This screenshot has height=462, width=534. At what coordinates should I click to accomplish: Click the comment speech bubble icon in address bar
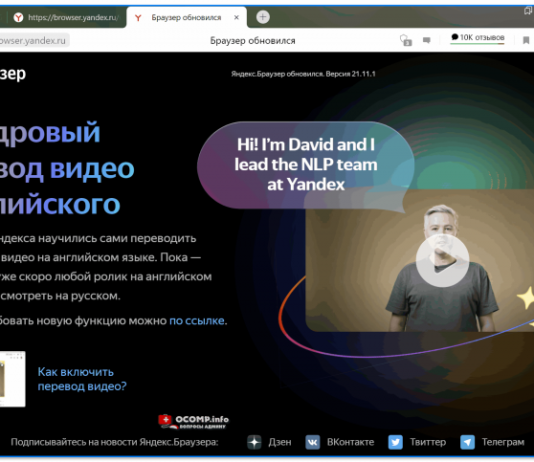[426, 40]
